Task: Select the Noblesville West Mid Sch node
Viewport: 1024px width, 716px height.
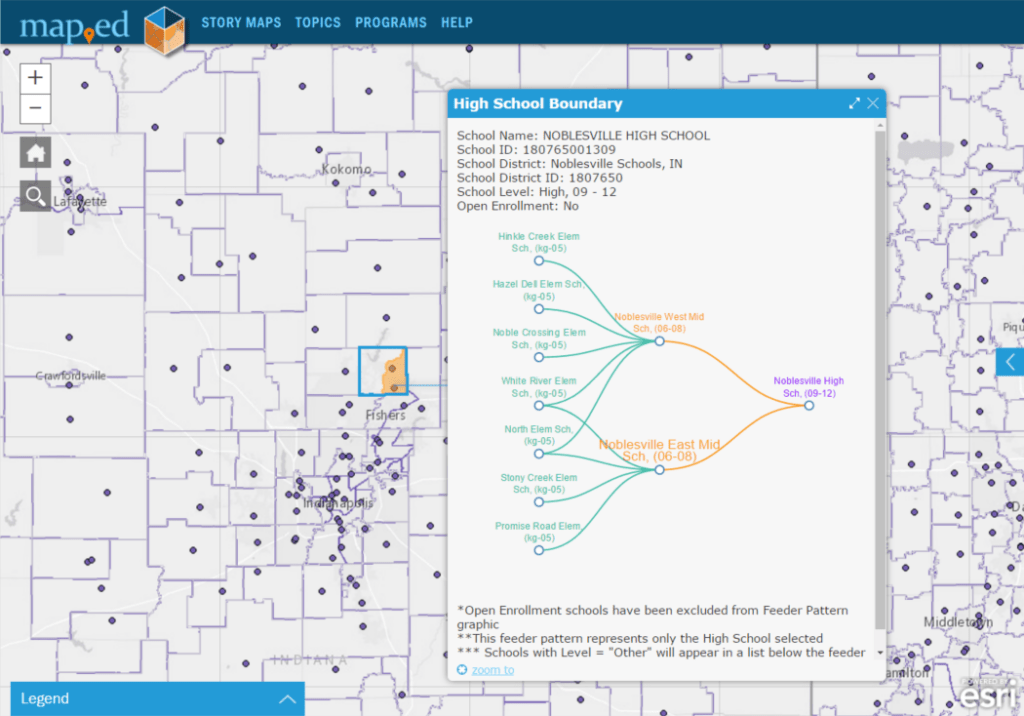Action: point(660,341)
